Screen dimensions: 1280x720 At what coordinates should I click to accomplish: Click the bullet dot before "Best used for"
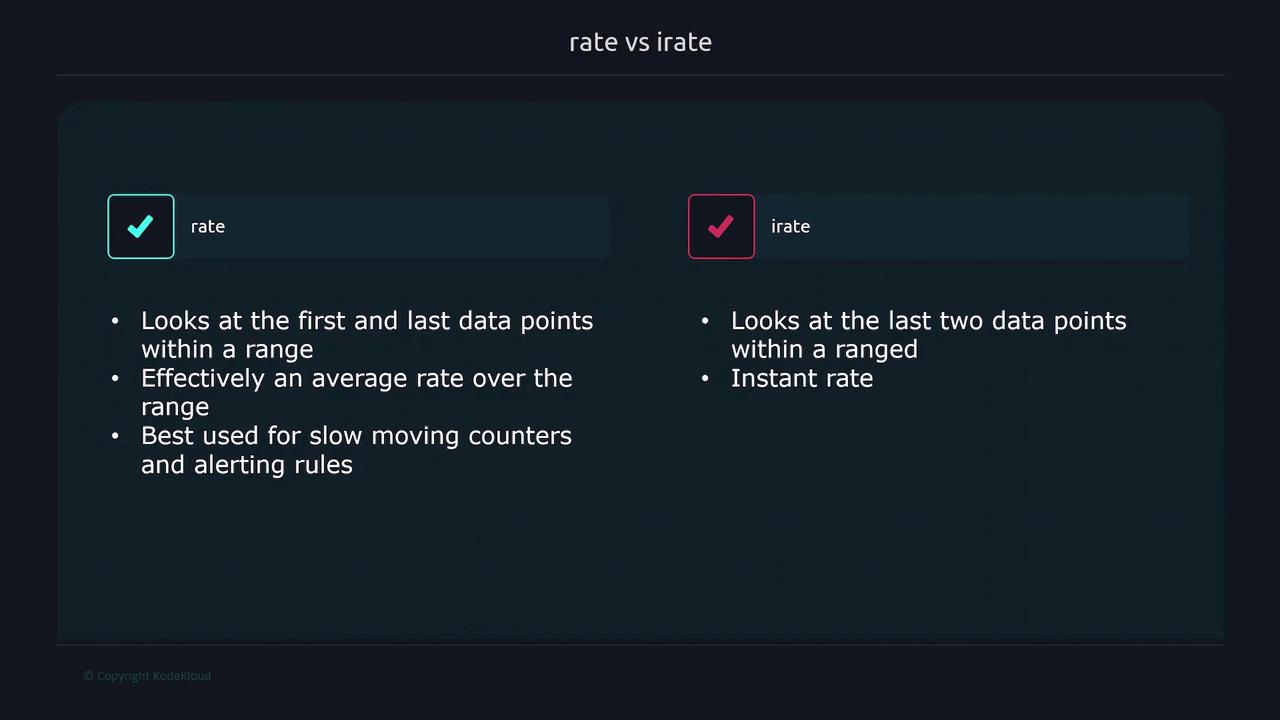115,436
